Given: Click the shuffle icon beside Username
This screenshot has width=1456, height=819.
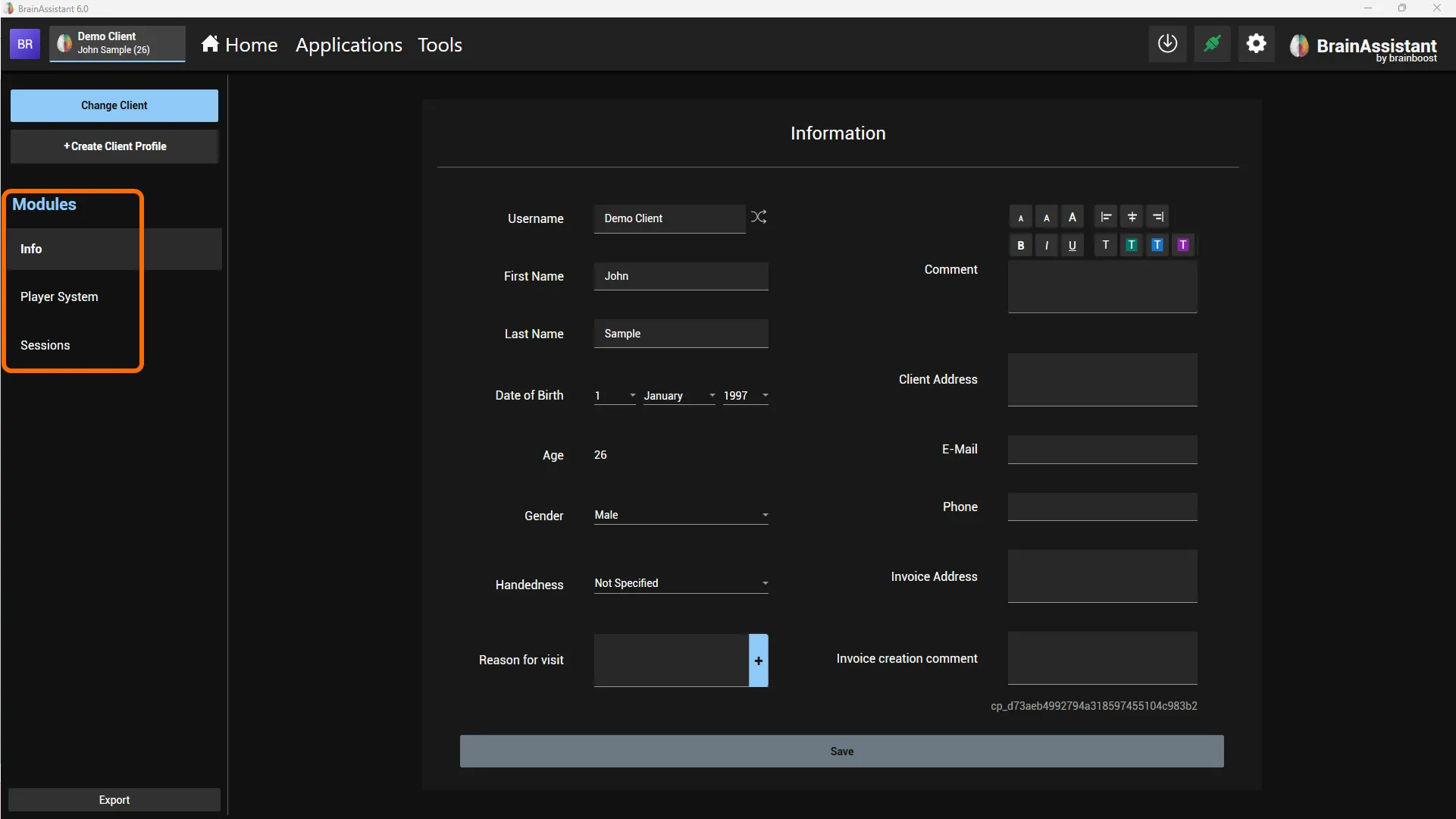Looking at the screenshot, I should tap(759, 218).
